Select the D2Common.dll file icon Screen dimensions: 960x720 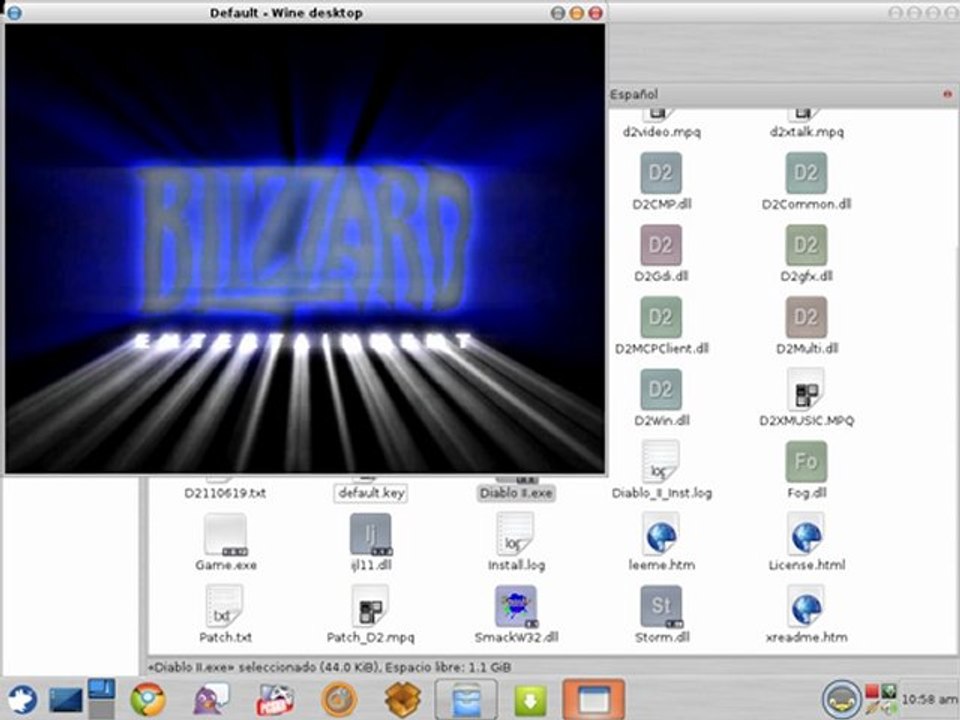tap(806, 173)
